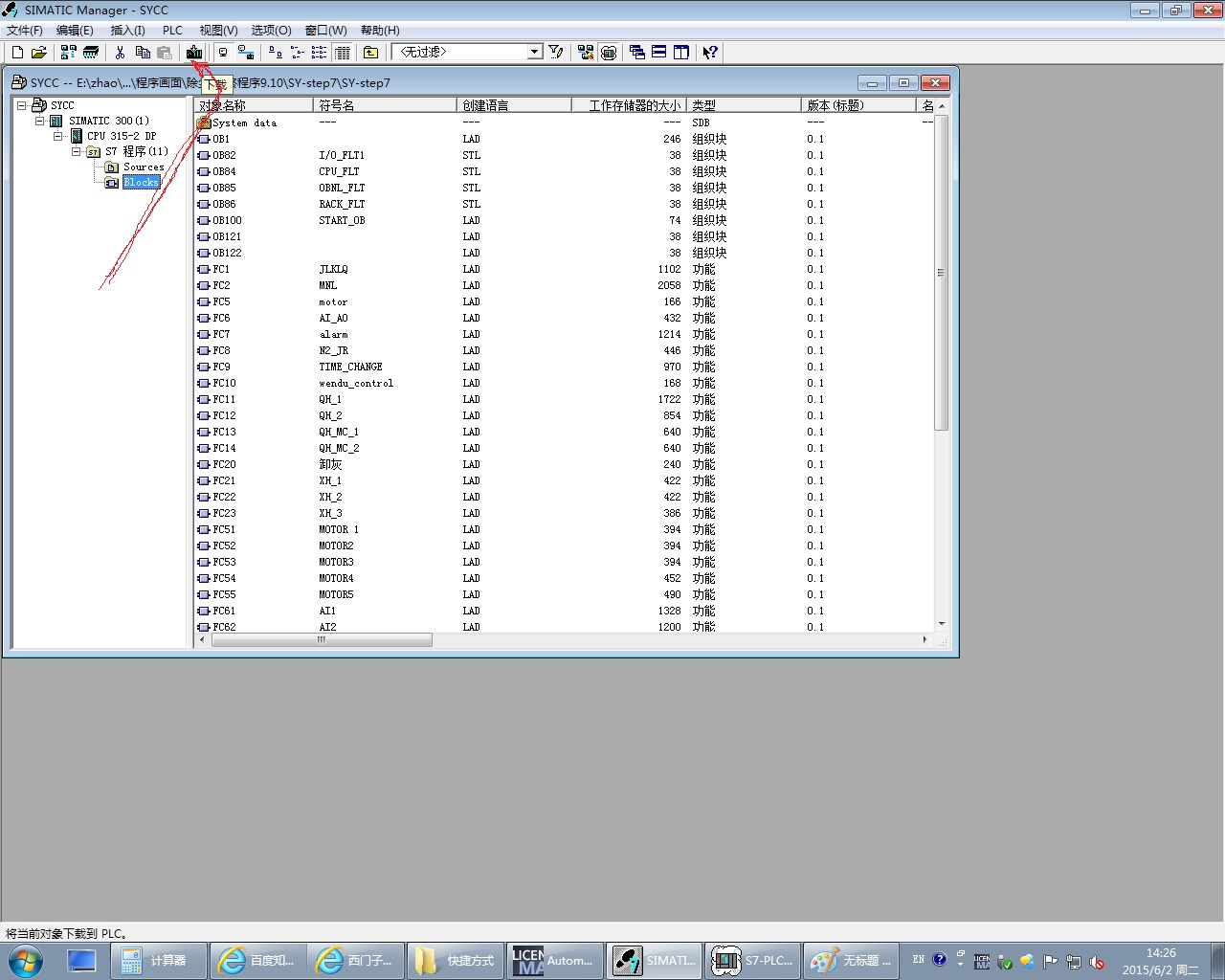Collapse the SIMATIC 300(1) tree node

[x=39, y=122]
